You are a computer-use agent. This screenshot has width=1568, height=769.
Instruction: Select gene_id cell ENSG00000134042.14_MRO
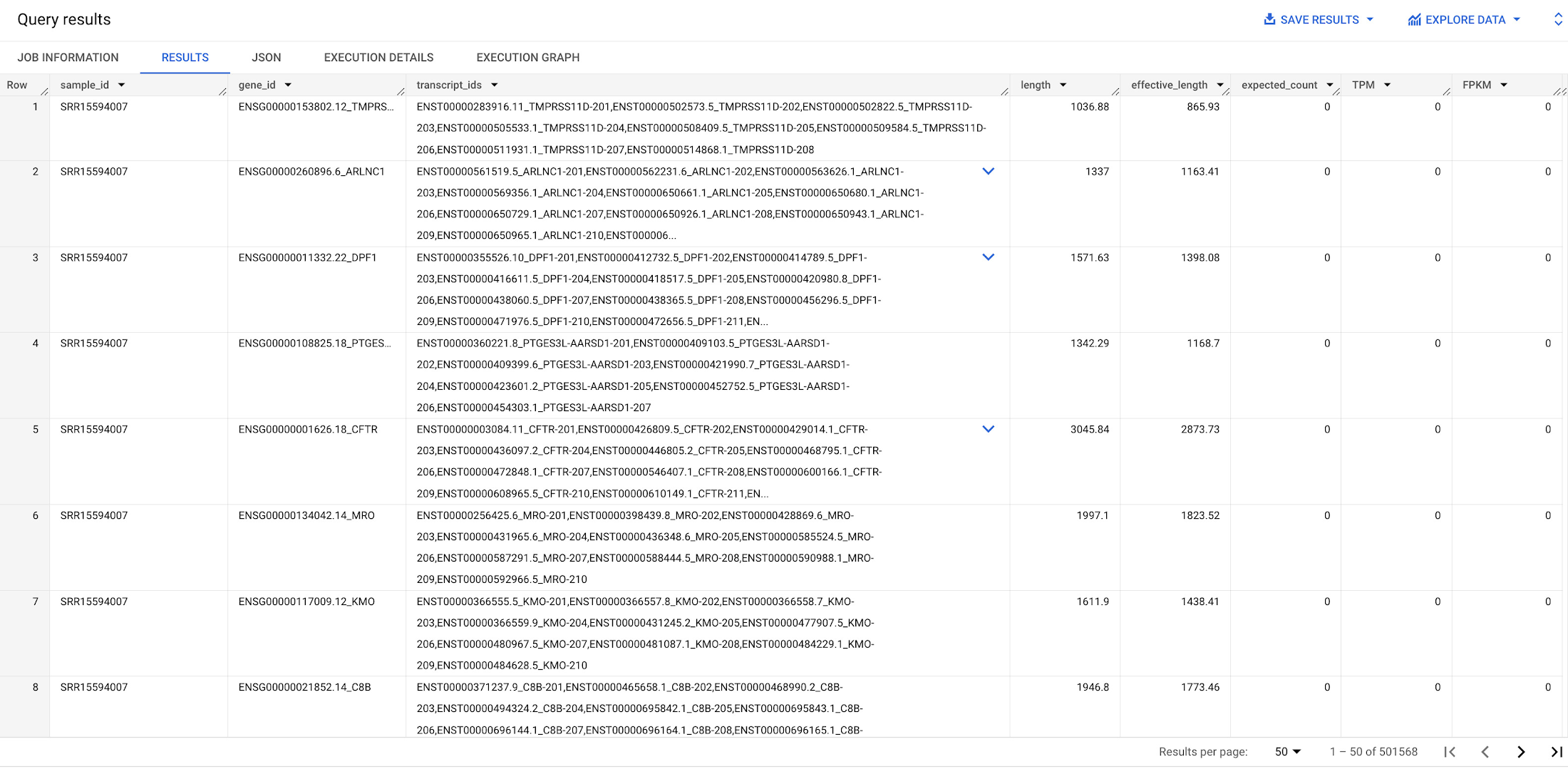coord(306,516)
